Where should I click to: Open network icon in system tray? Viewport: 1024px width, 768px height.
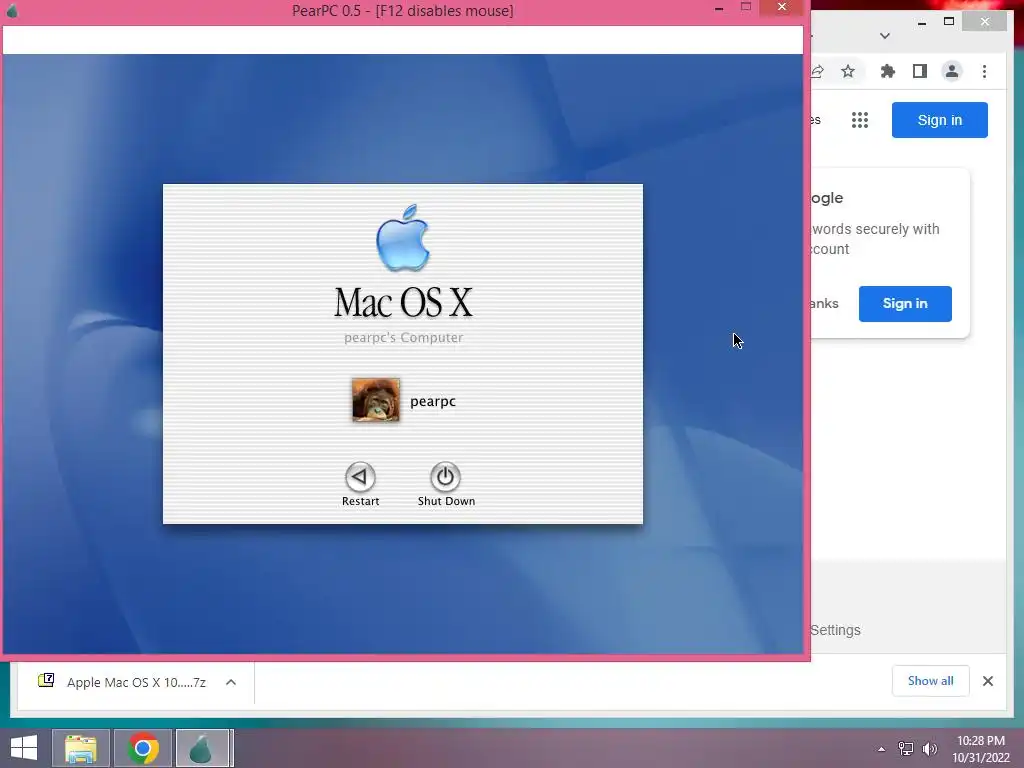[x=906, y=749]
